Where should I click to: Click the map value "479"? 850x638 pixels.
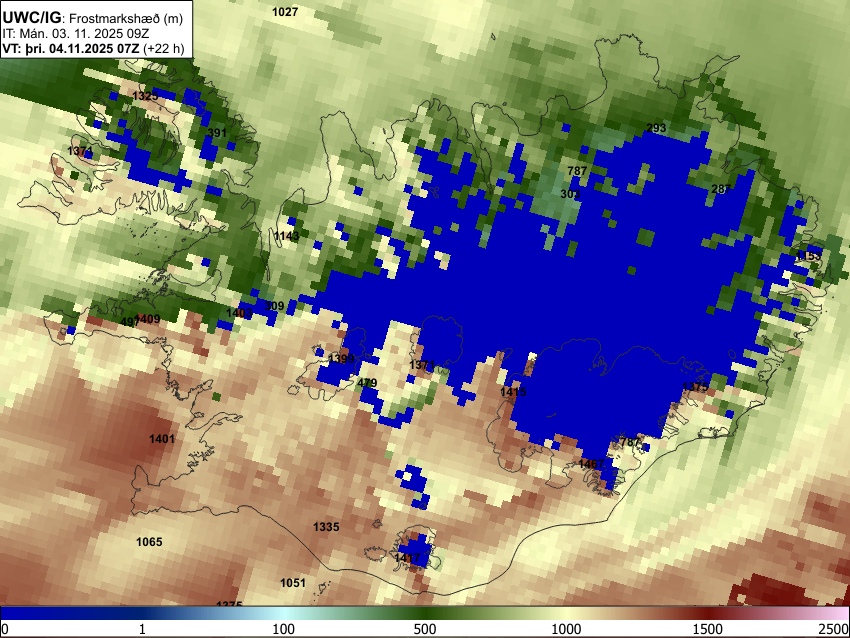367,383
